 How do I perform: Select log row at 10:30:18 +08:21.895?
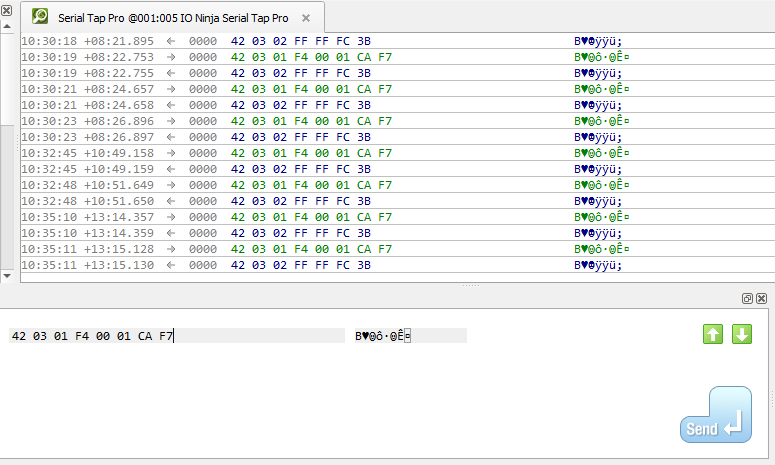(398, 41)
